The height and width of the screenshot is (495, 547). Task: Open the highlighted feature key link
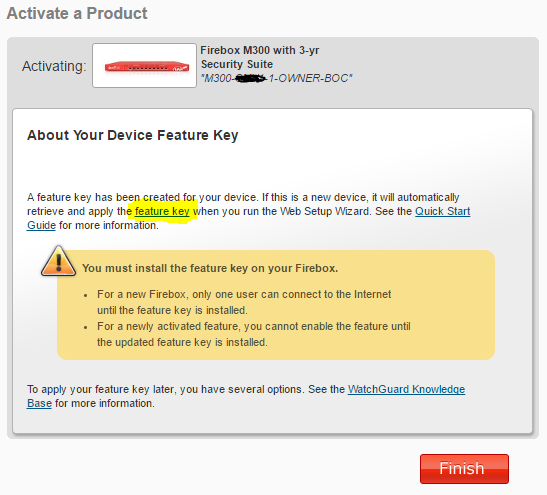162,211
